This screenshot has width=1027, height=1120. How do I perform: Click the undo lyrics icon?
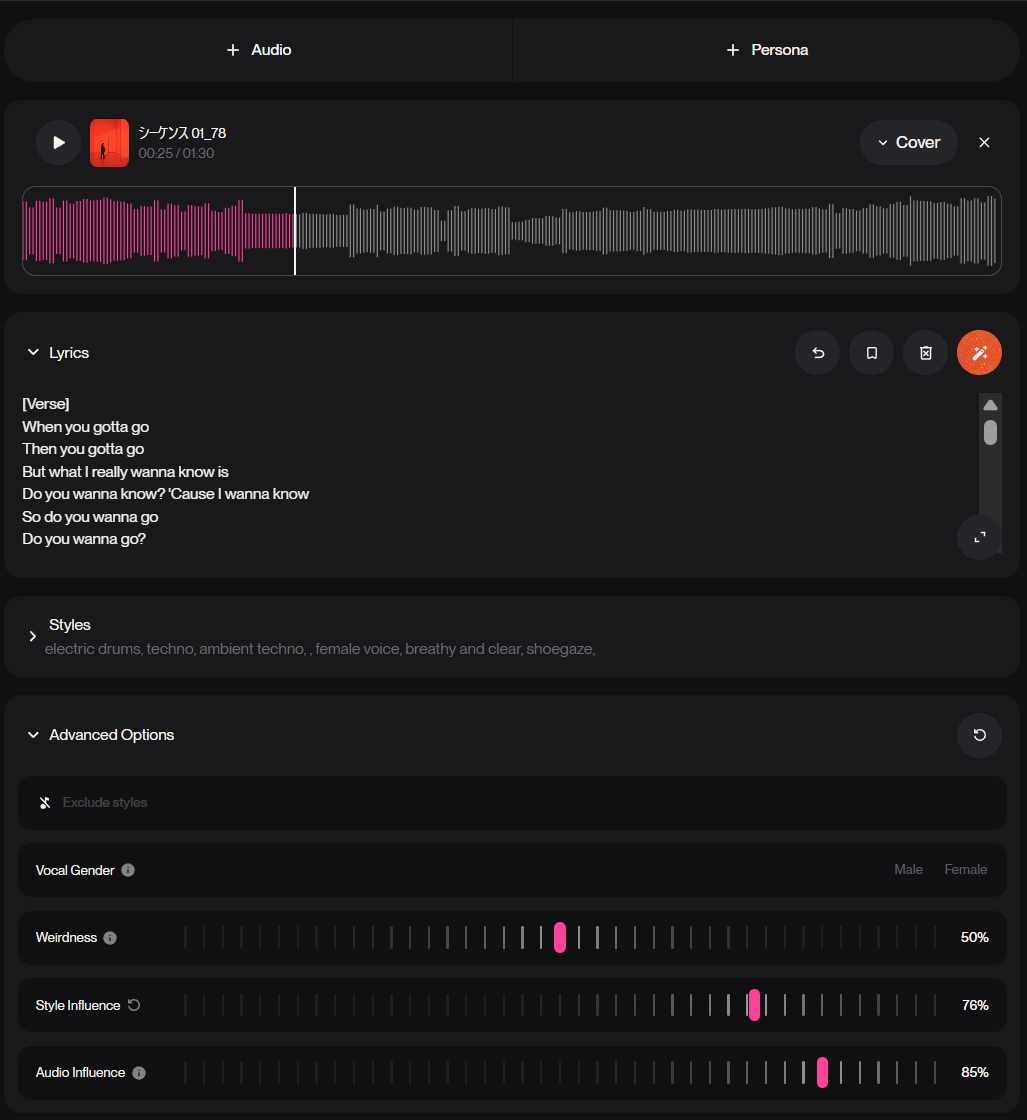(x=818, y=353)
